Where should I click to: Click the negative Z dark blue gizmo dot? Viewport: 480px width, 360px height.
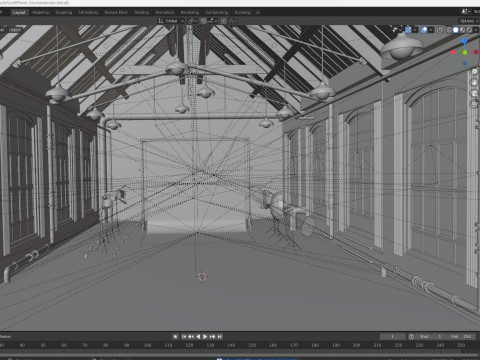click(x=465, y=63)
